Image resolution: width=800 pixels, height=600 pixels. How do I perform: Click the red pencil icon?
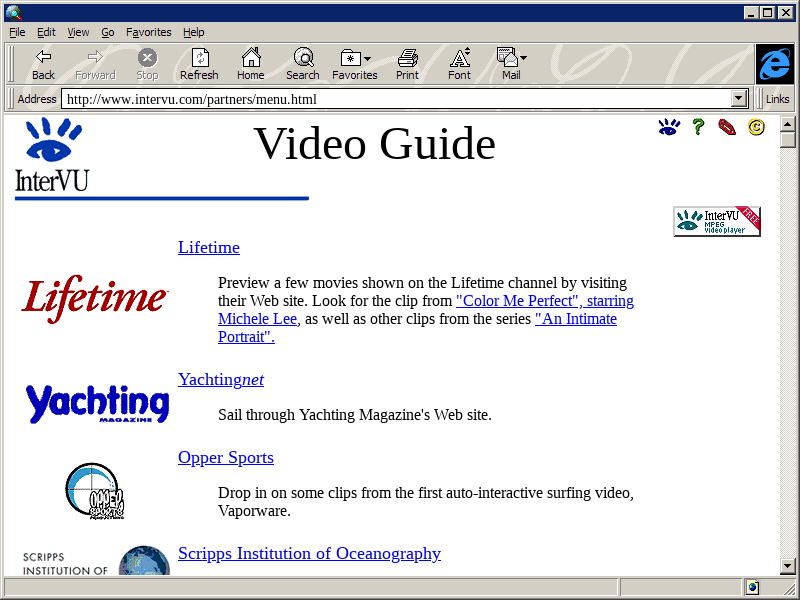(727, 127)
